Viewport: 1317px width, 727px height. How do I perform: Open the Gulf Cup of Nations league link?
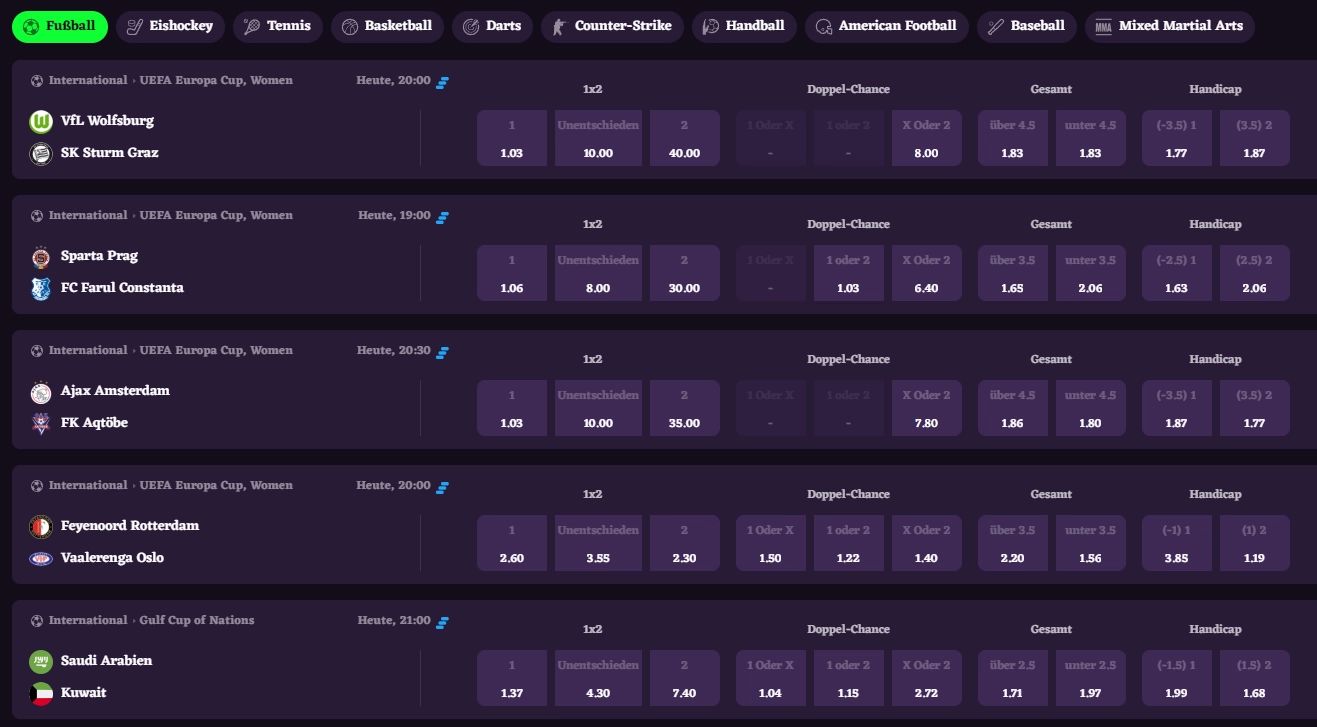197,621
